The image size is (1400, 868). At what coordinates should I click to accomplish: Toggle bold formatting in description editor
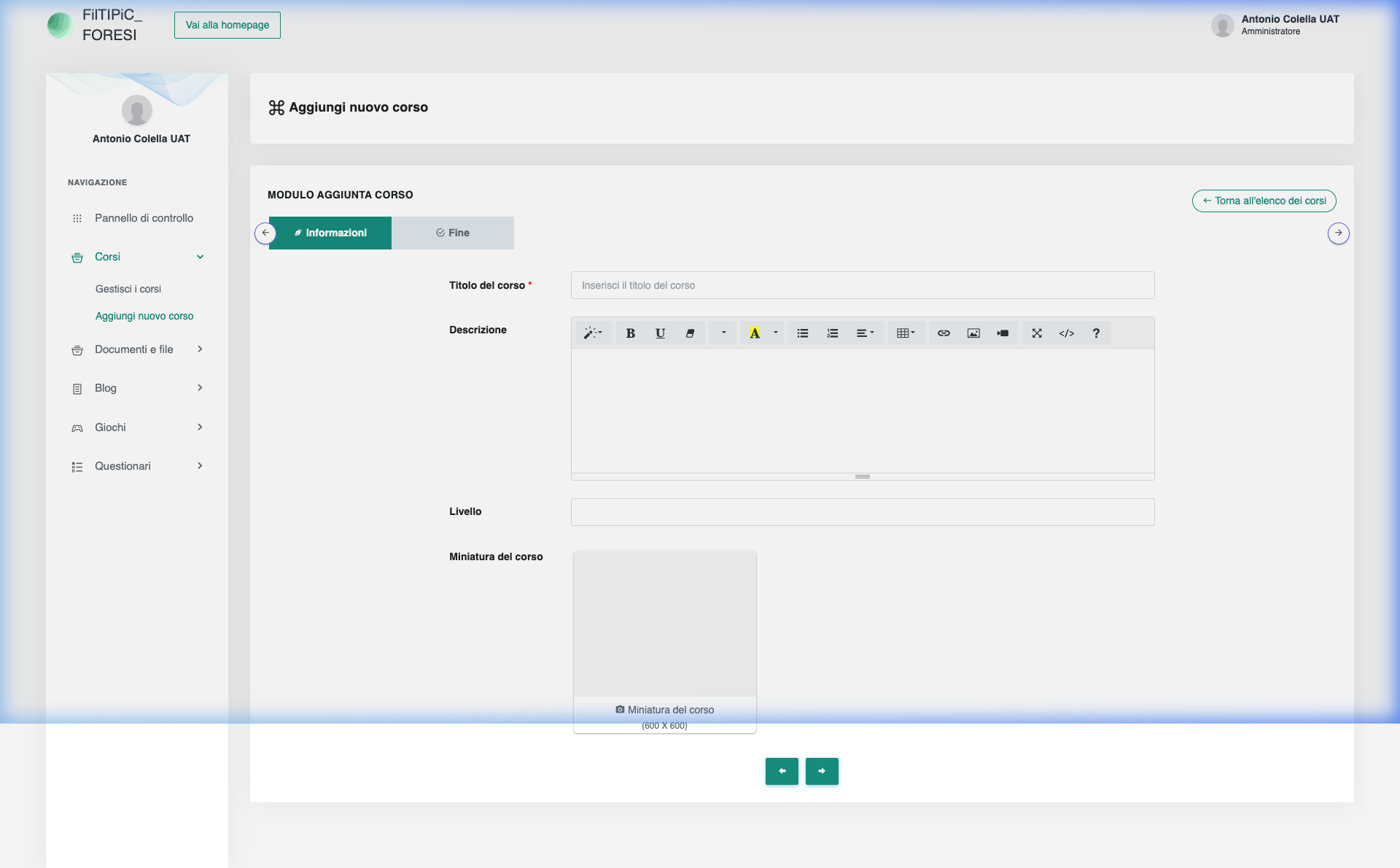631,333
